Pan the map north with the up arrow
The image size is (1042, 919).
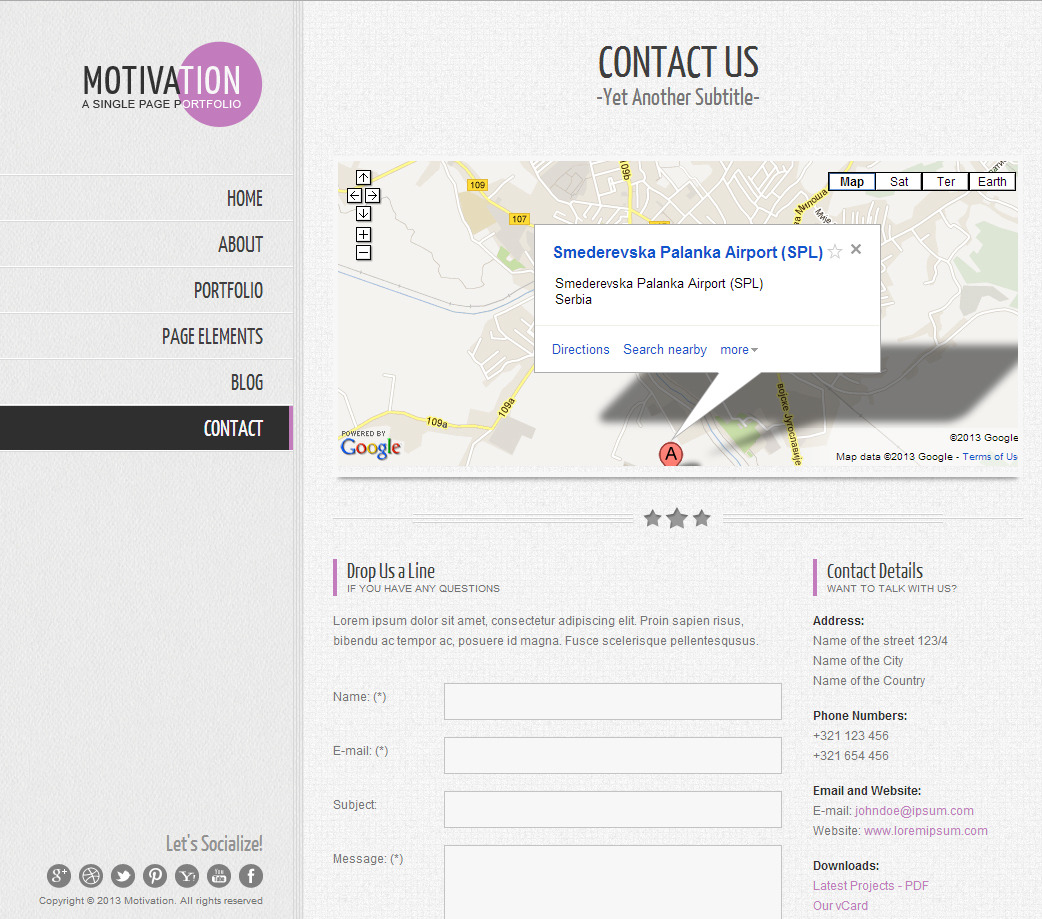click(363, 177)
